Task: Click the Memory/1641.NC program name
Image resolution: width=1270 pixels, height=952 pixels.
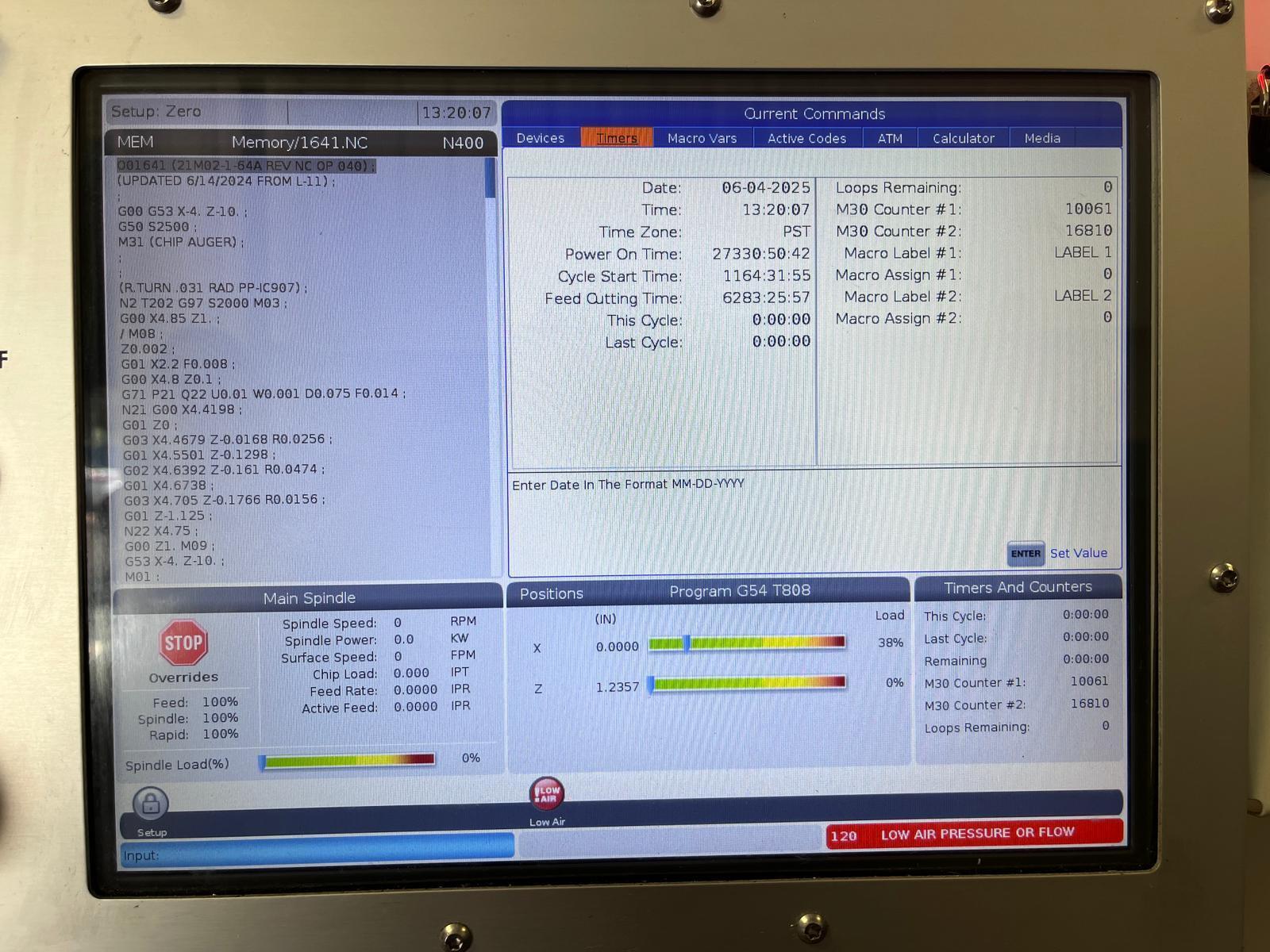Action: (299, 143)
